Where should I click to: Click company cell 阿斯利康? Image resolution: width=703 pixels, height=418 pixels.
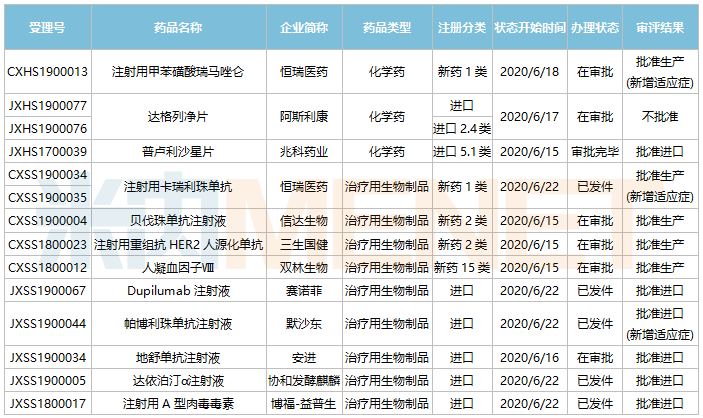[x=304, y=117]
